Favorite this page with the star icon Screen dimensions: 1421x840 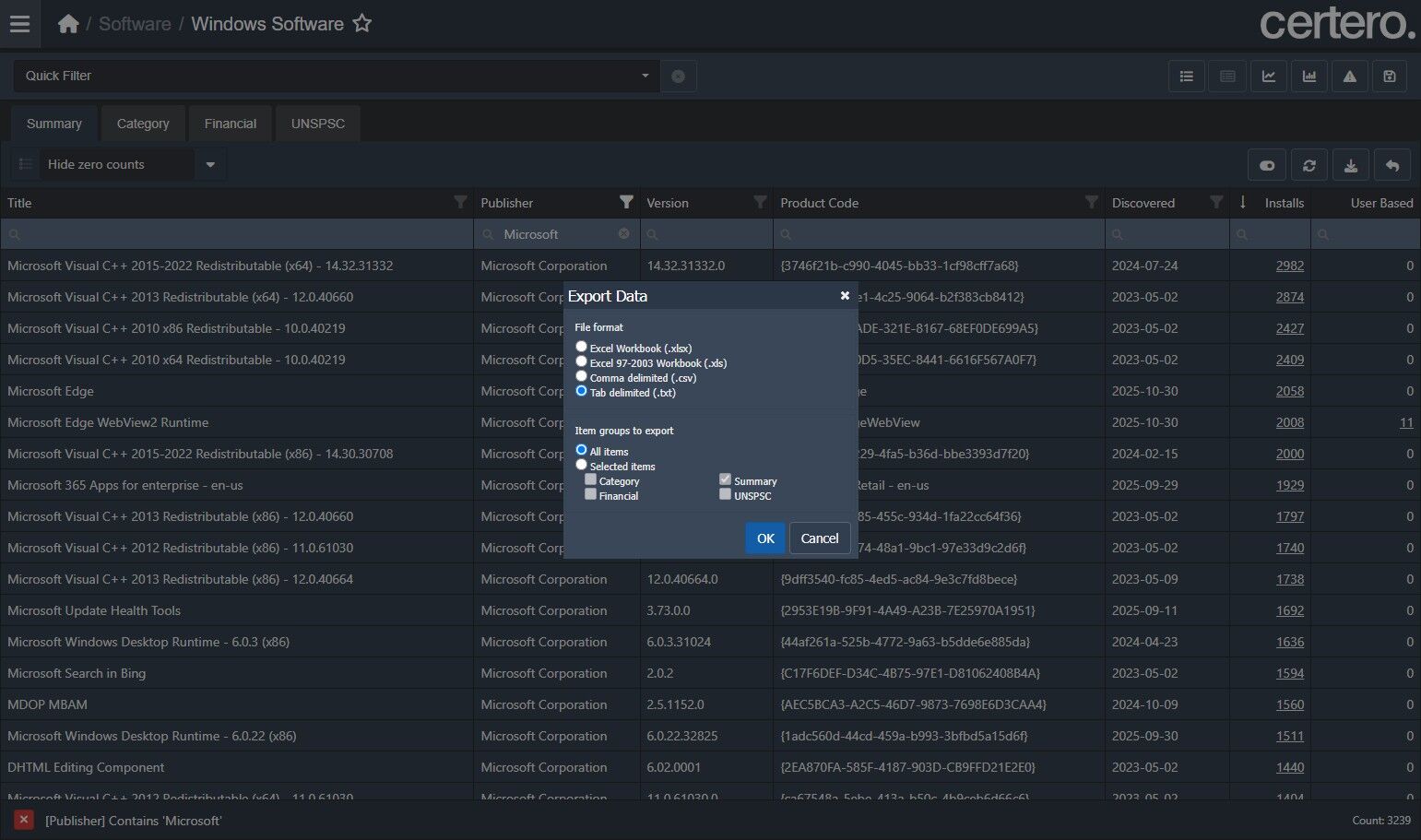point(362,24)
